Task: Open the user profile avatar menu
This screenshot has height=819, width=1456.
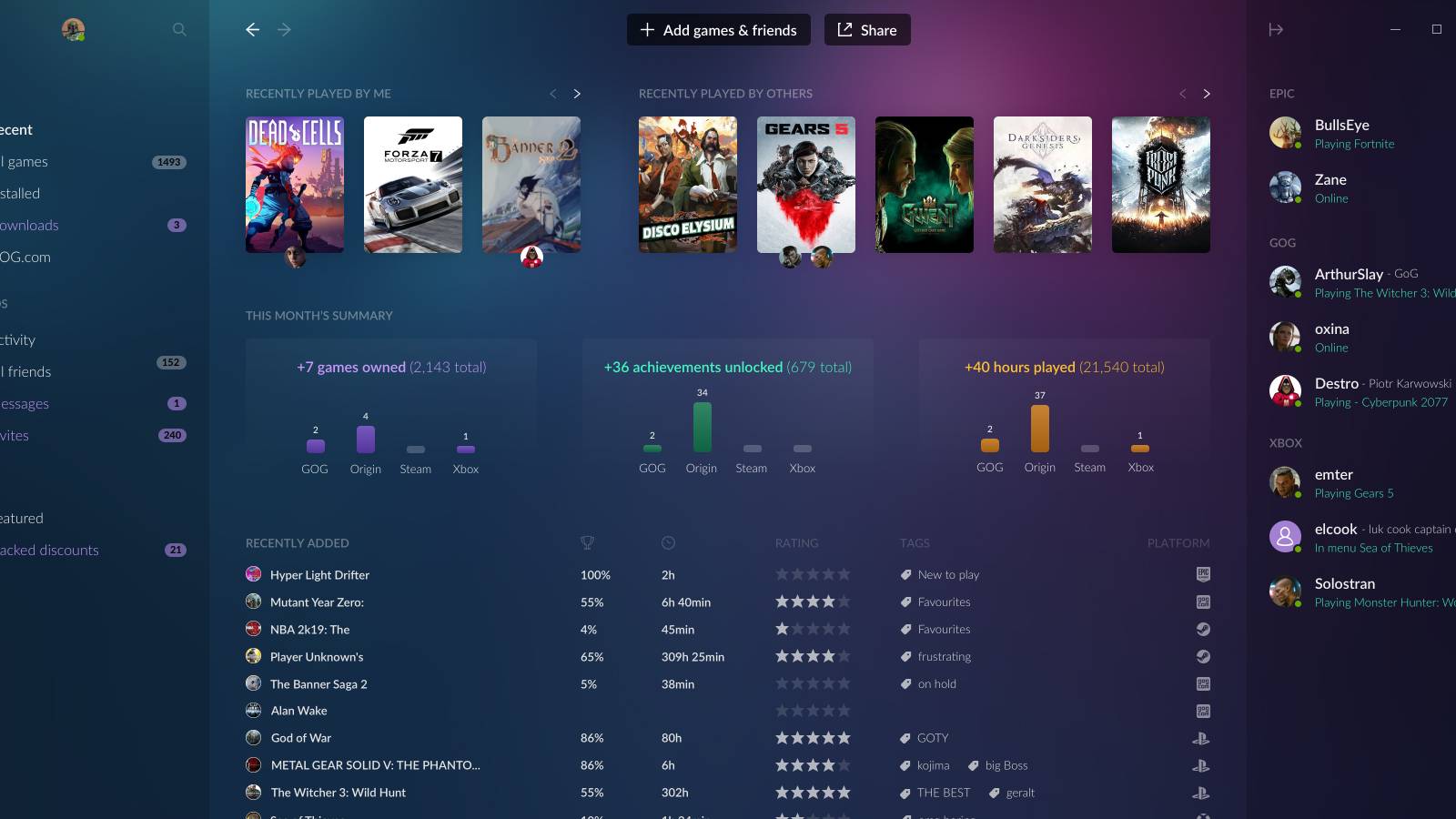Action: pos(73,30)
